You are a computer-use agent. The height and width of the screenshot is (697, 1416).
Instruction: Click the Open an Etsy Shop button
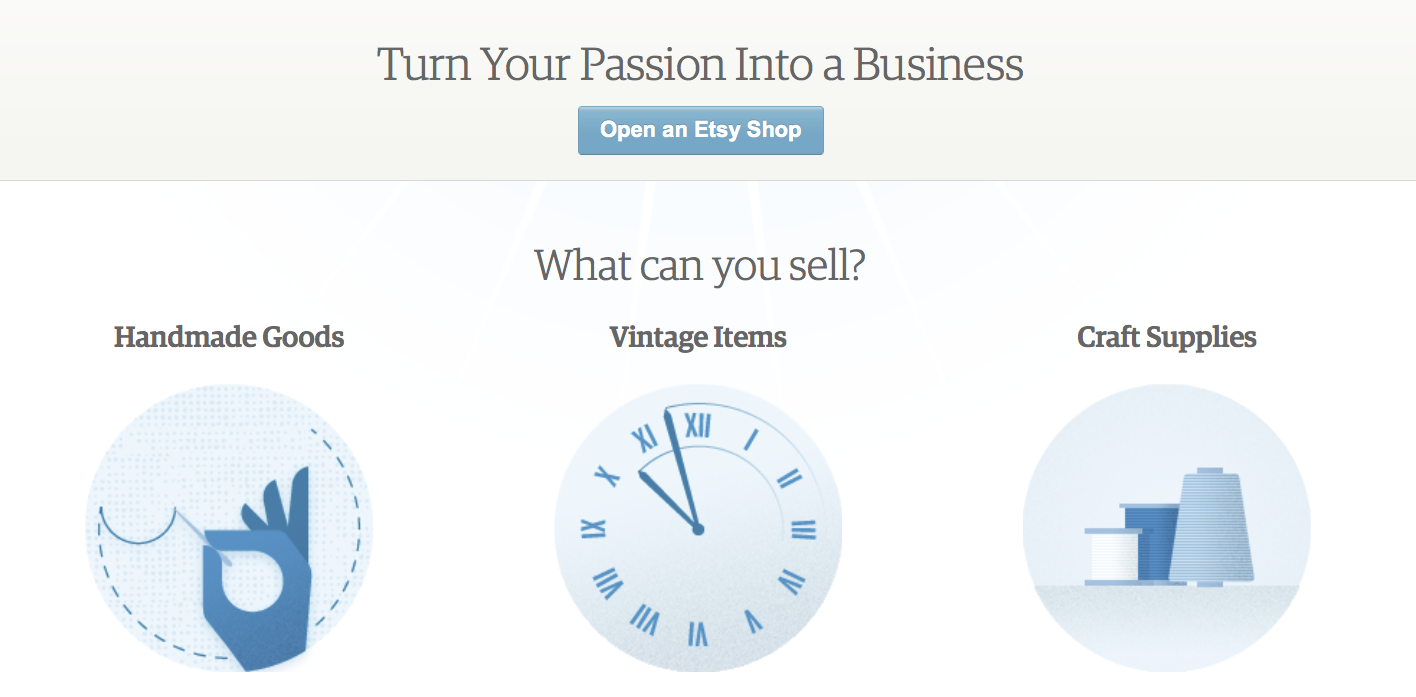pyautogui.click(x=700, y=130)
